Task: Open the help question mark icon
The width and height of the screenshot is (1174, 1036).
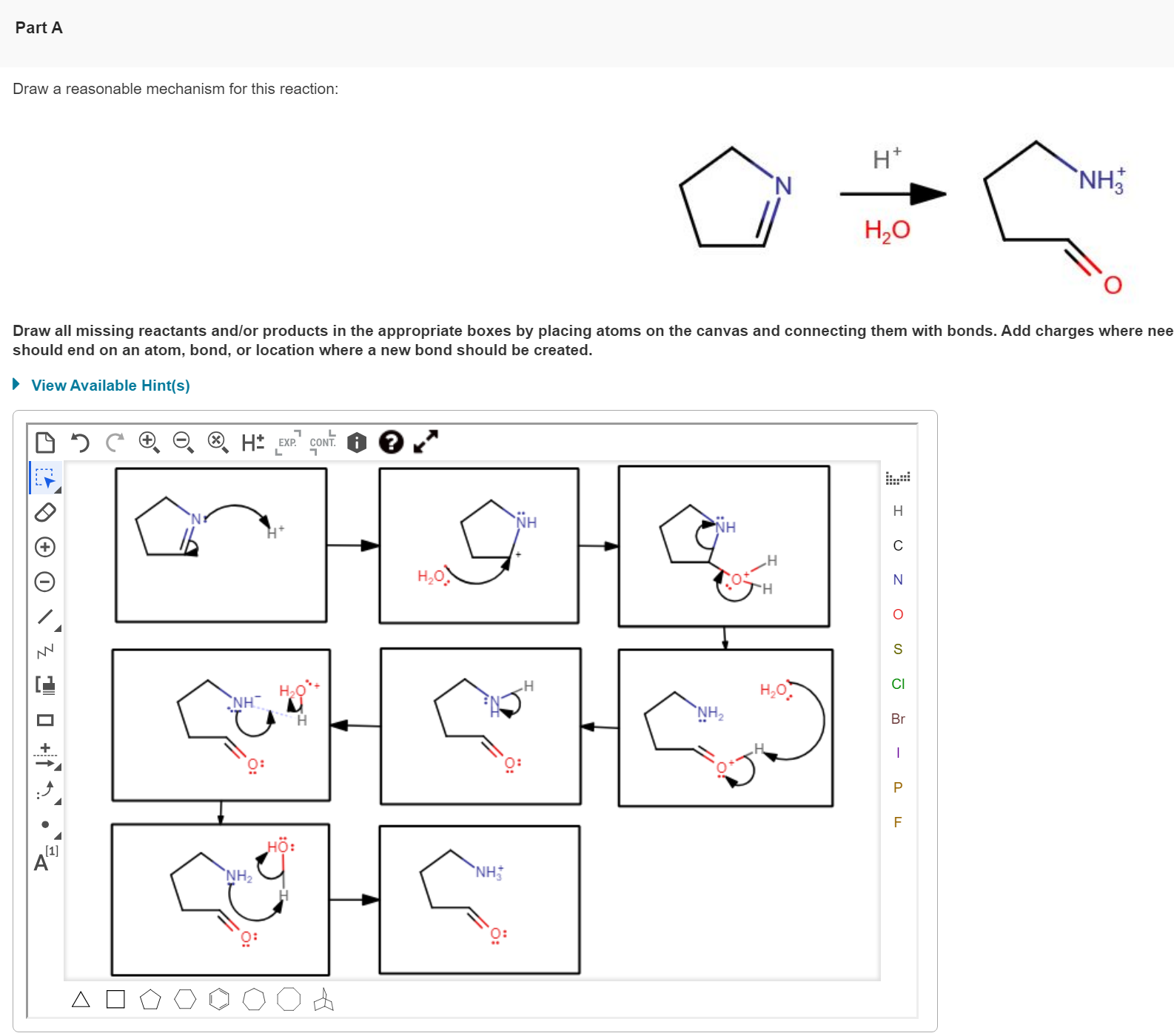Action: (391, 443)
